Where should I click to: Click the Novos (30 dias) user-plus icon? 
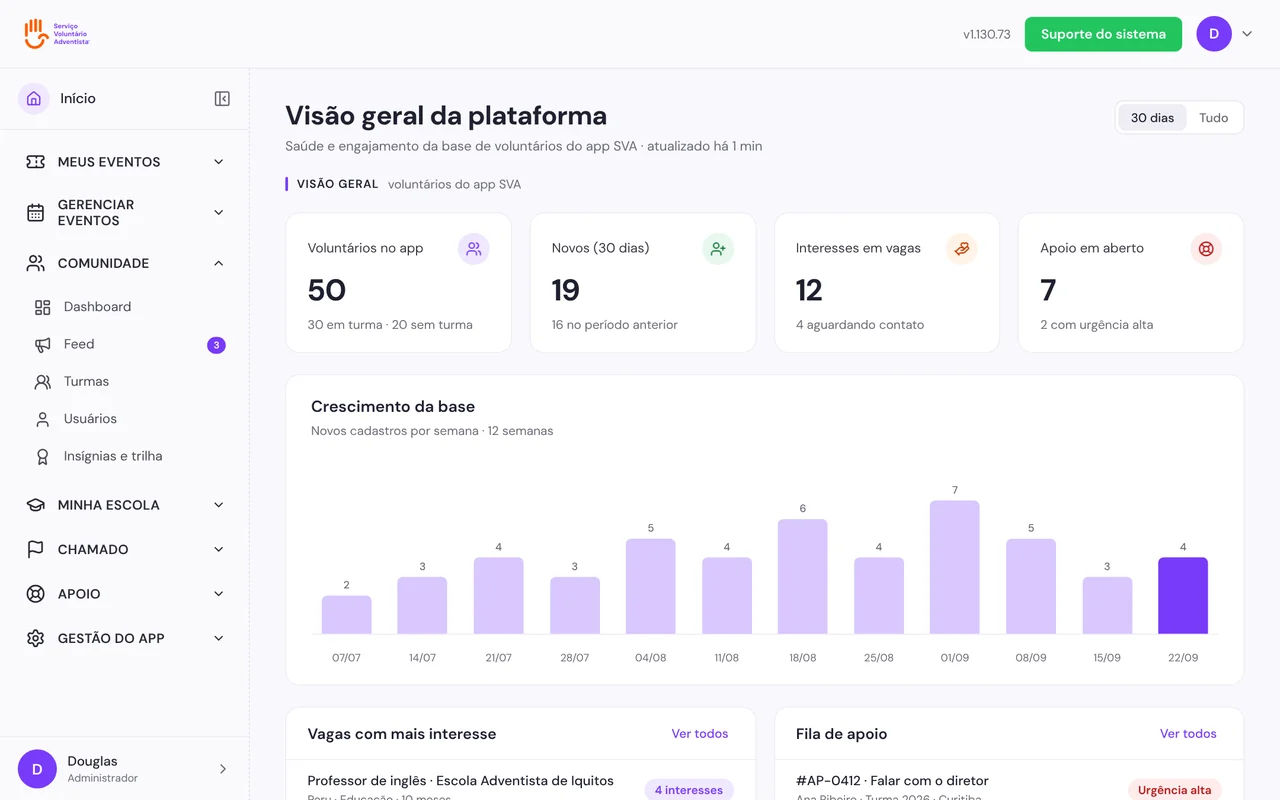[718, 249]
